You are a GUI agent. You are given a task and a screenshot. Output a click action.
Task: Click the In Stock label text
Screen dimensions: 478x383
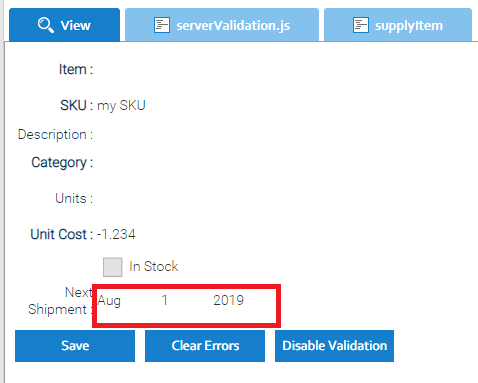pos(154,266)
